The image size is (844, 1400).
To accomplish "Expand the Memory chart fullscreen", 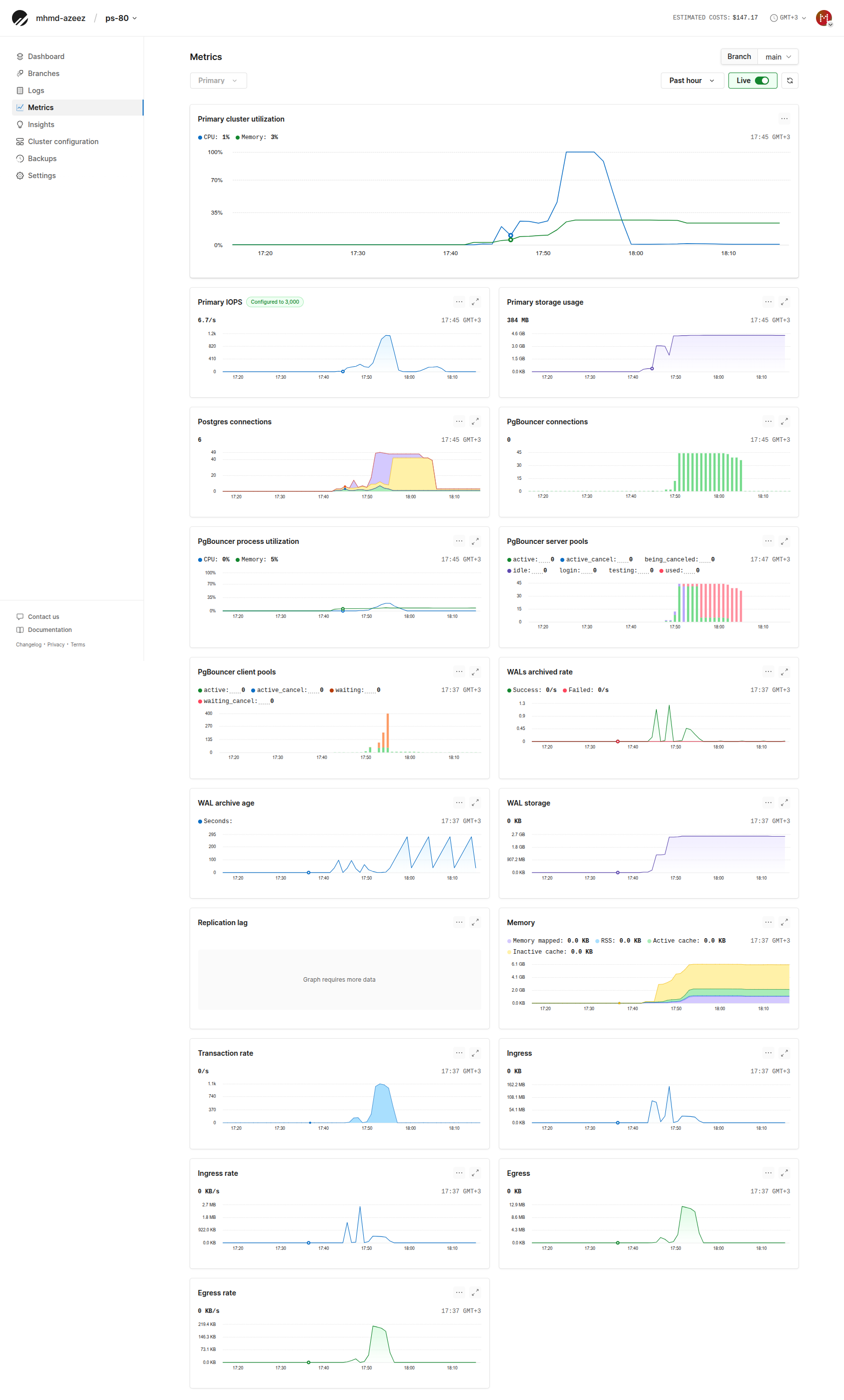I will pos(784,922).
